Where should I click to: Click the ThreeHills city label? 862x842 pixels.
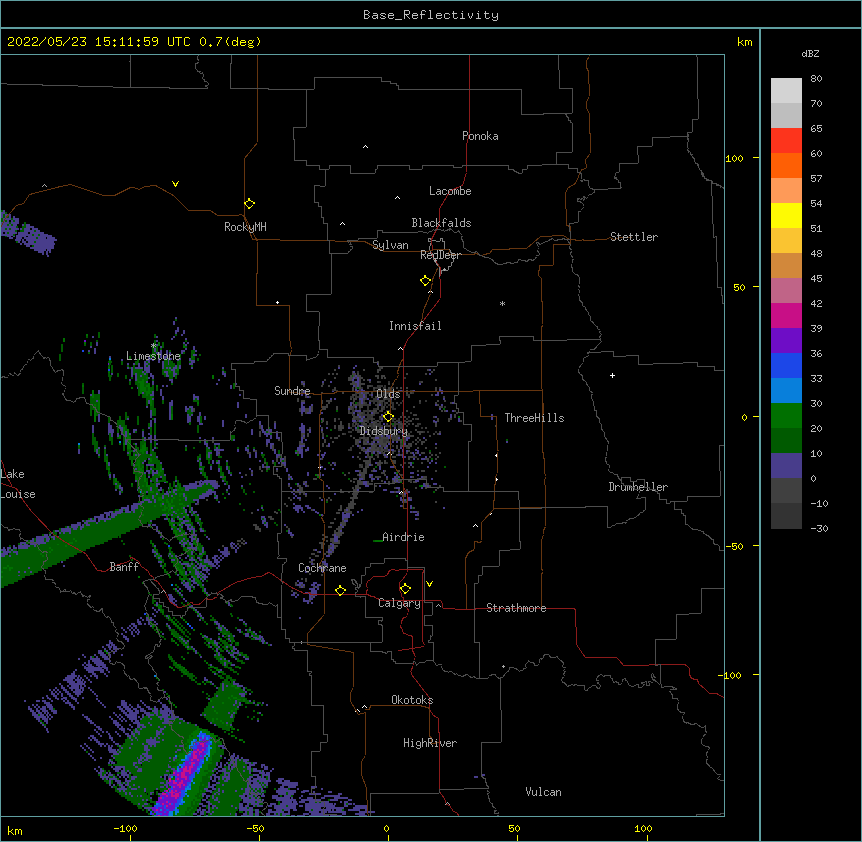pos(534,418)
